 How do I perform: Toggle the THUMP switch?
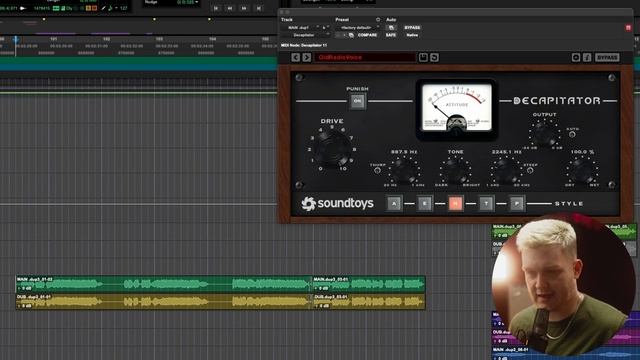pyautogui.click(x=378, y=170)
